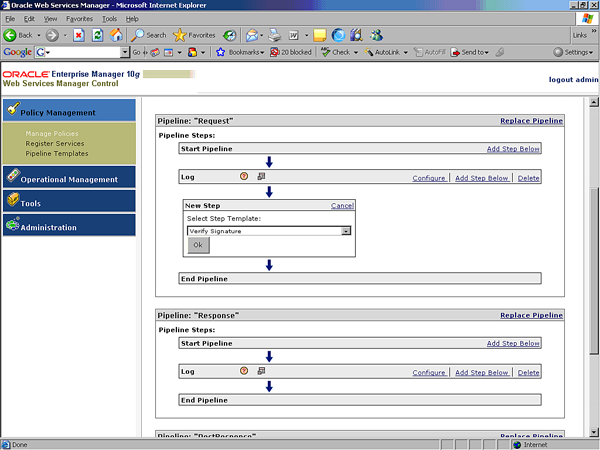Click the browser Back button

(18, 35)
